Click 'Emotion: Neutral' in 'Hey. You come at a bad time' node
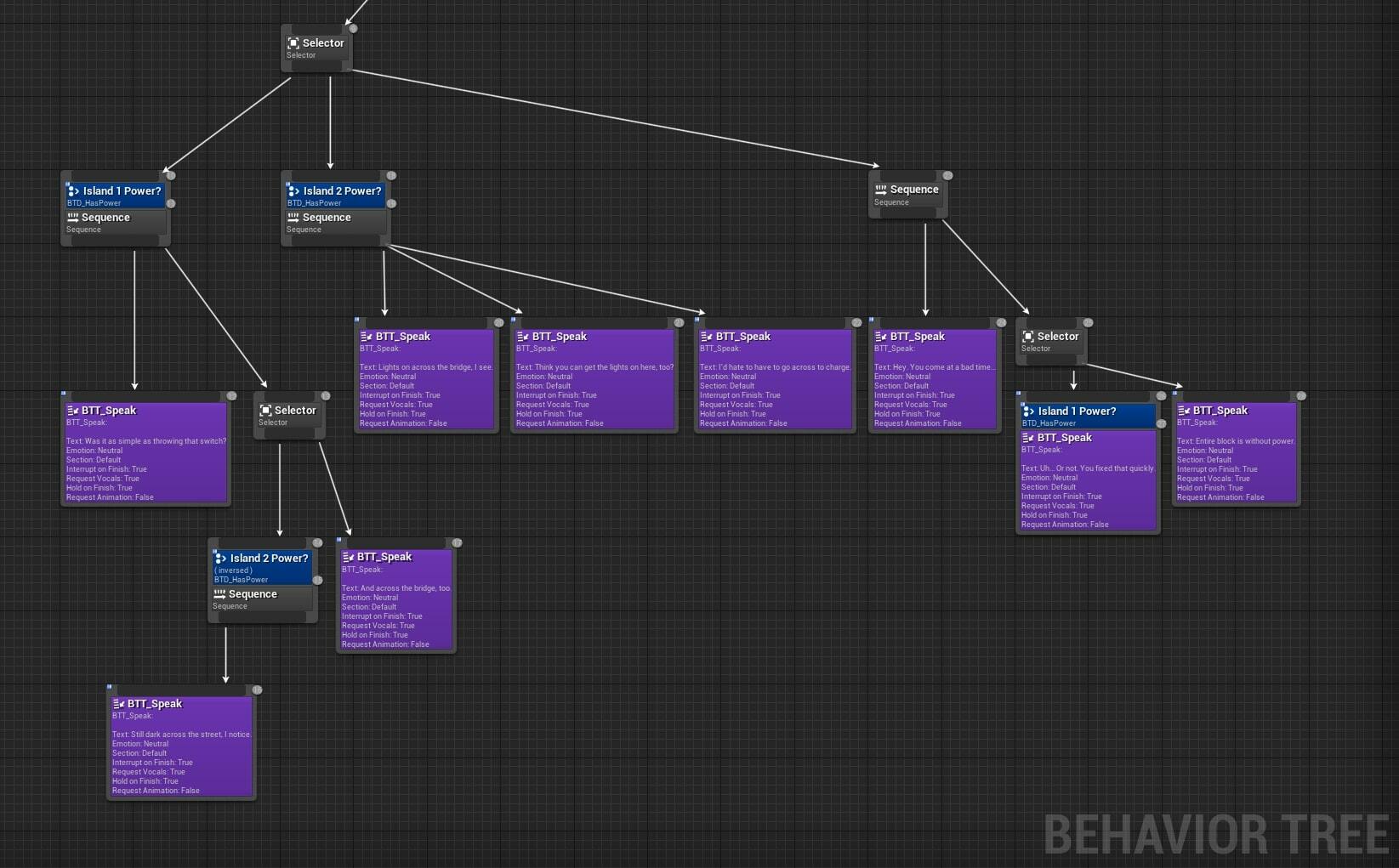The height and width of the screenshot is (868, 1399). [x=901, y=377]
